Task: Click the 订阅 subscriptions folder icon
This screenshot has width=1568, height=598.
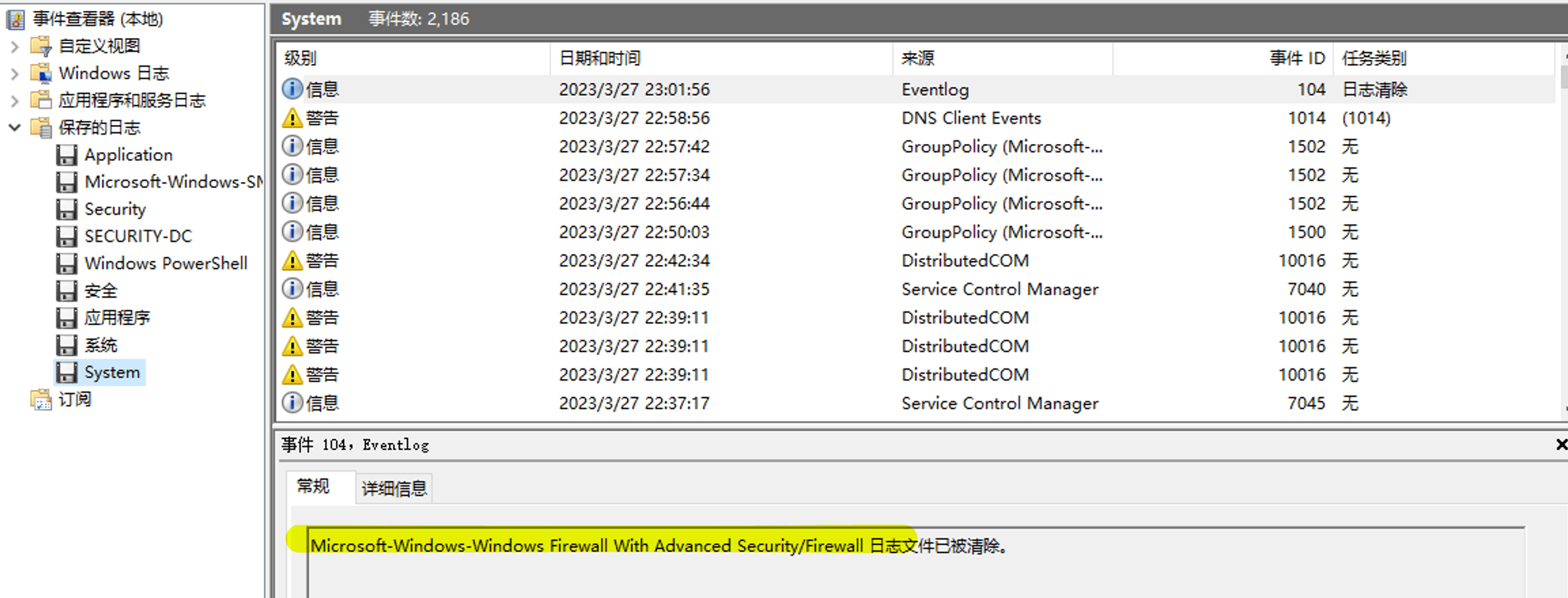Action: (x=41, y=400)
